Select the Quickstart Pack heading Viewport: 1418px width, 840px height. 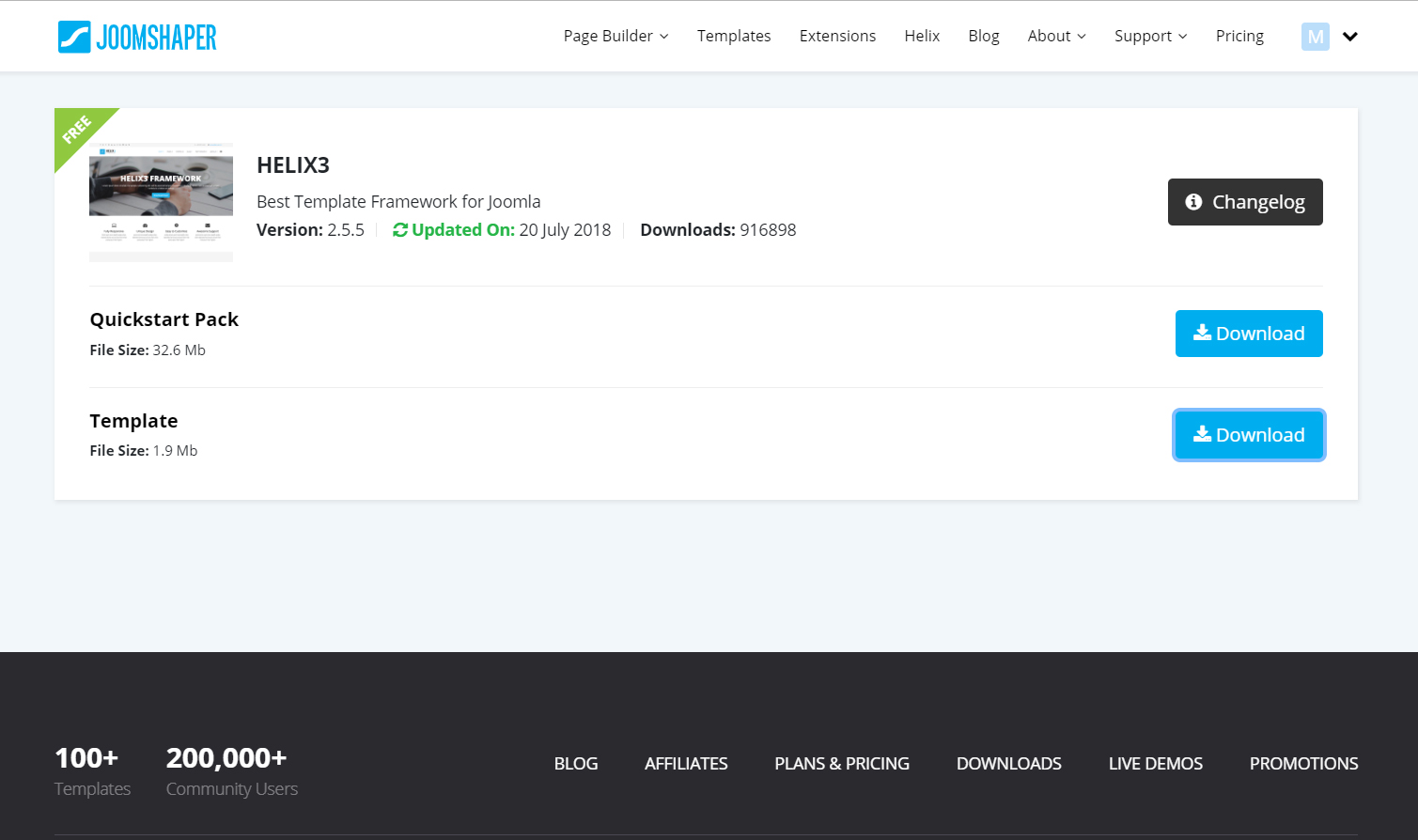point(164,319)
